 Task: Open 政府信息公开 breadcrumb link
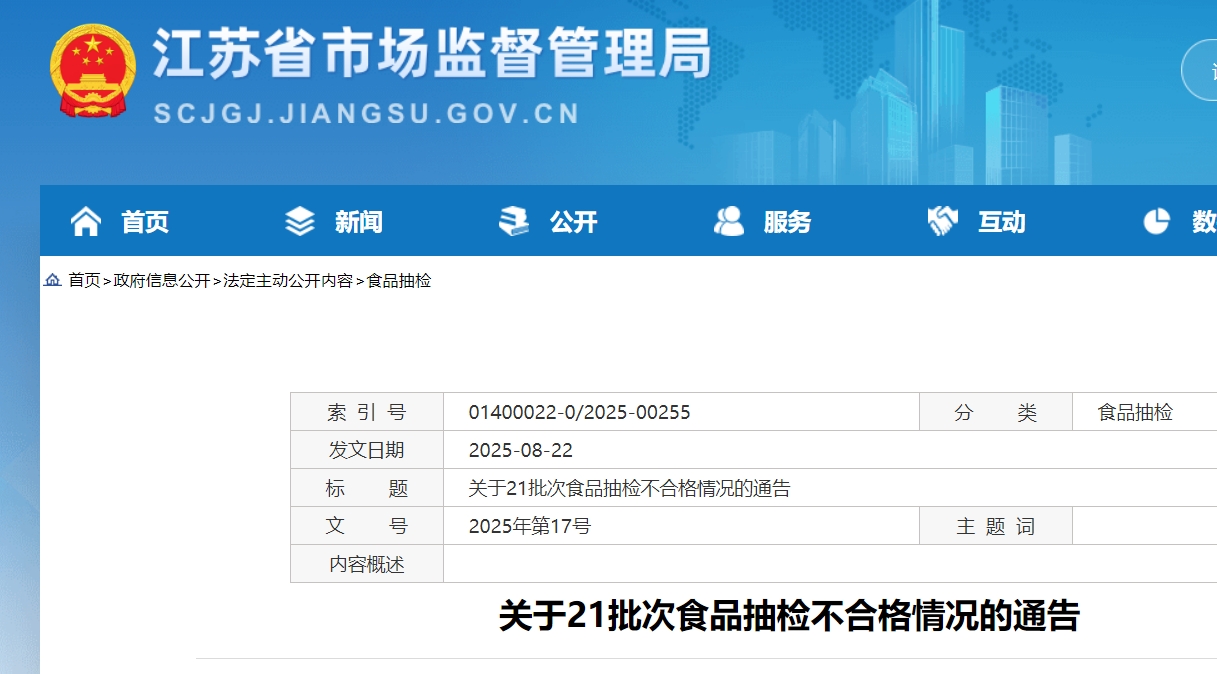pos(162,281)
